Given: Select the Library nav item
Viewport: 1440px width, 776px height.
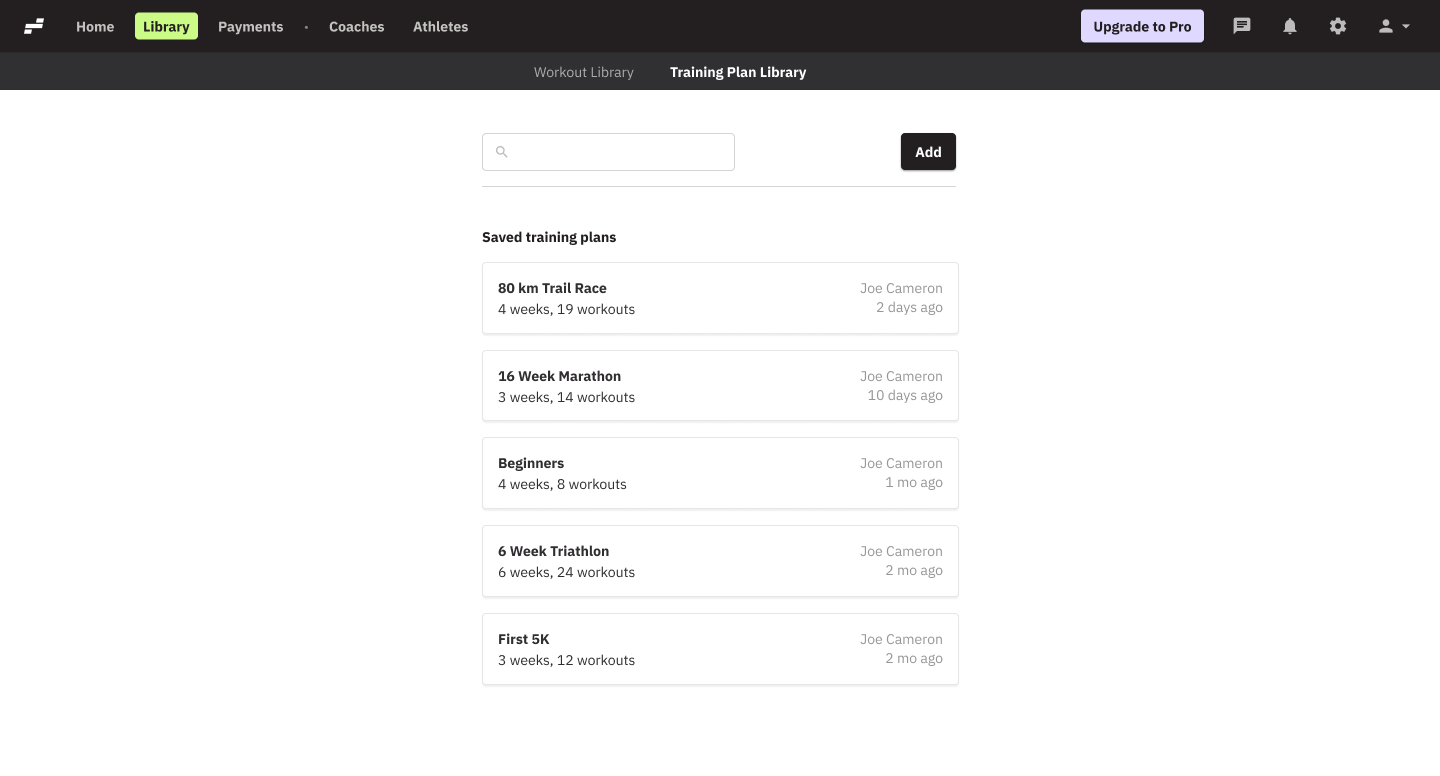Looking at the screenshot, I should pyautogui.click(x=166, y=26).
